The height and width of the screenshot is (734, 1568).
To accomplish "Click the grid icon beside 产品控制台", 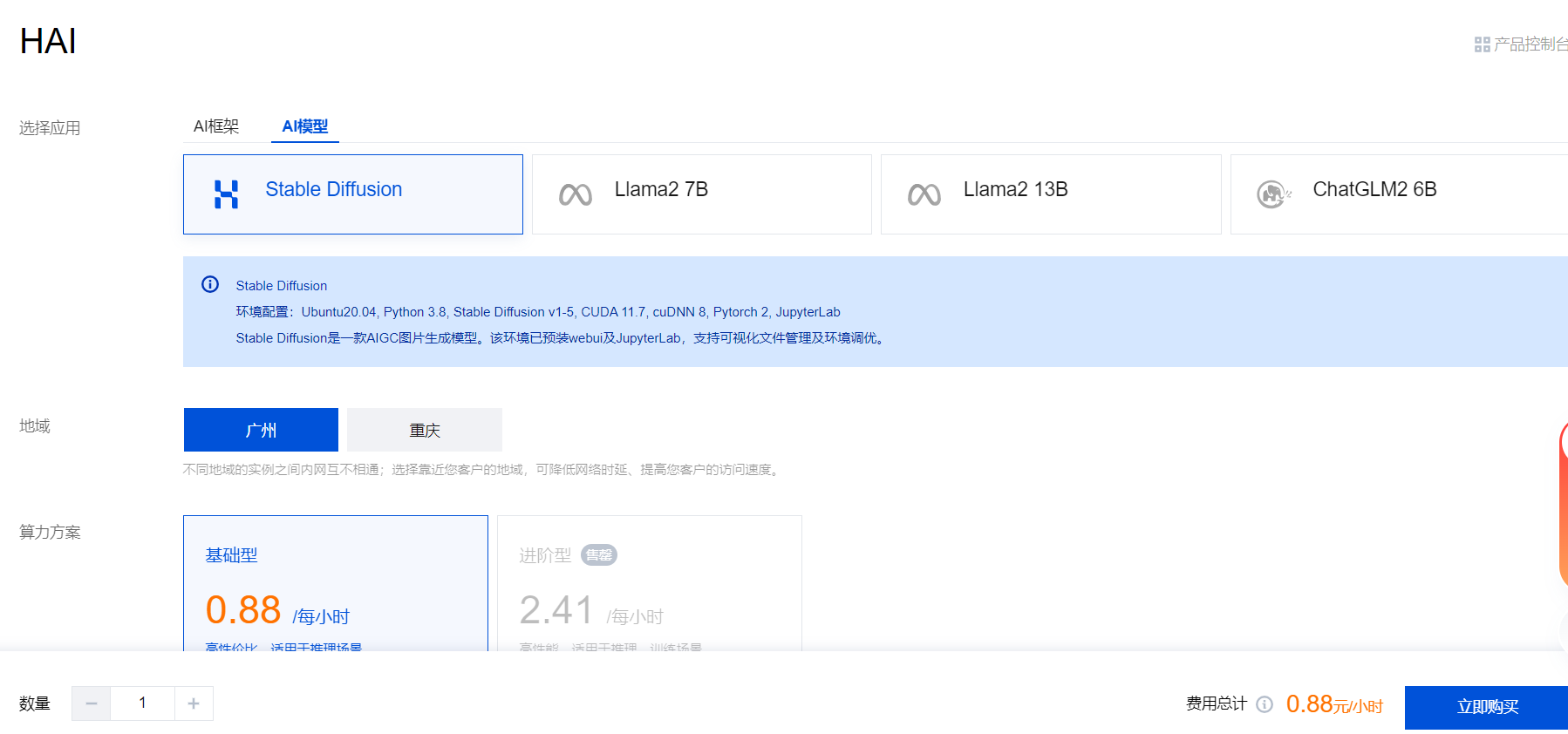I will (x=1483, y=44).
